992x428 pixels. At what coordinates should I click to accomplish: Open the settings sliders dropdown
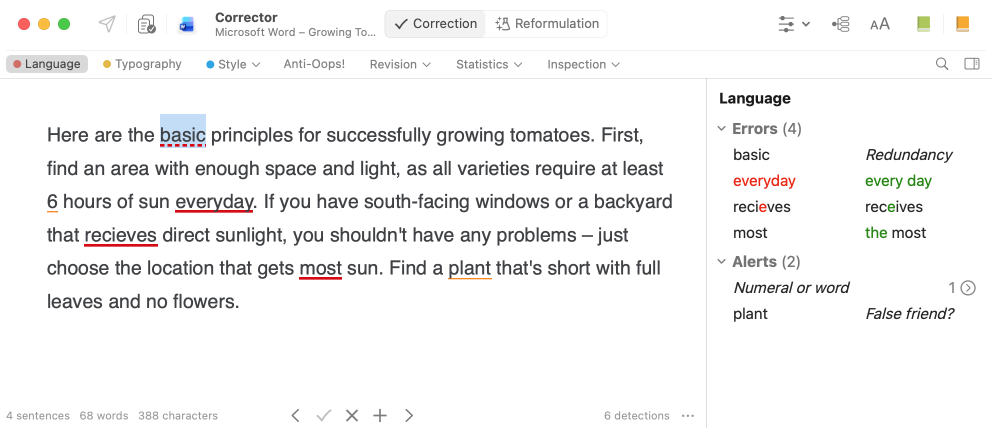pos(794,24)
